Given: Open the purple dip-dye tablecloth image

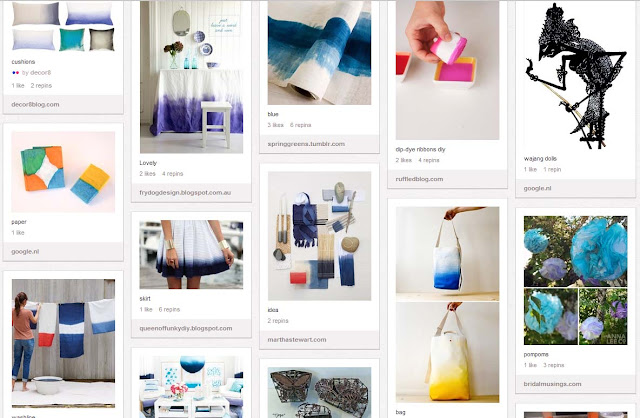Looking at the screenshot, I should [x=191, y=77].
